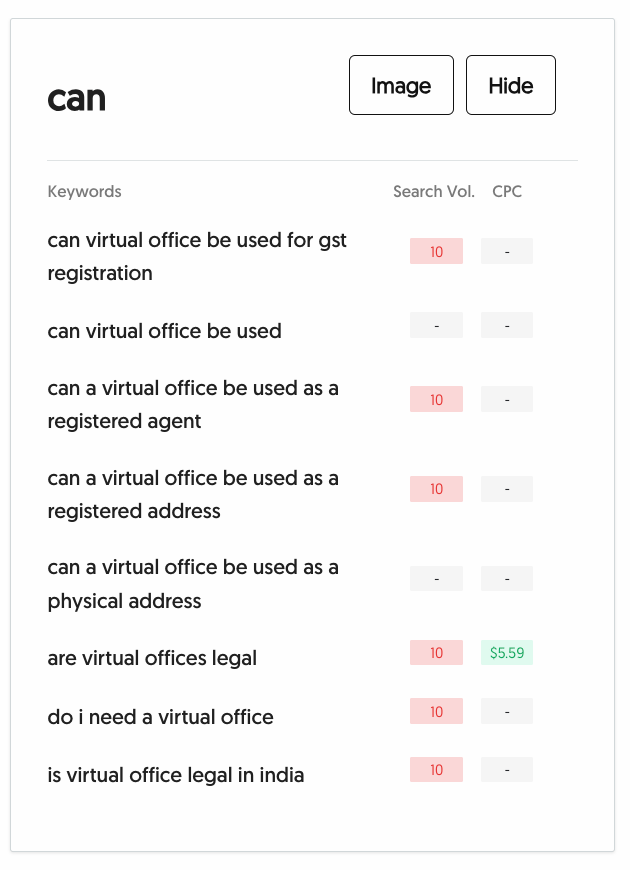Click empty search volume badge for 'can virtual office be used'
The image size is (630, 870).
(436, 326)
